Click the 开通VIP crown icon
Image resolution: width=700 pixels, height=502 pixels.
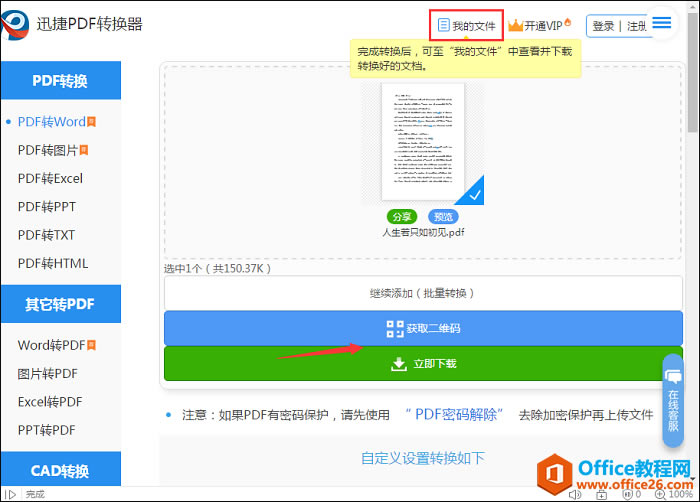(x=515, y=25)
